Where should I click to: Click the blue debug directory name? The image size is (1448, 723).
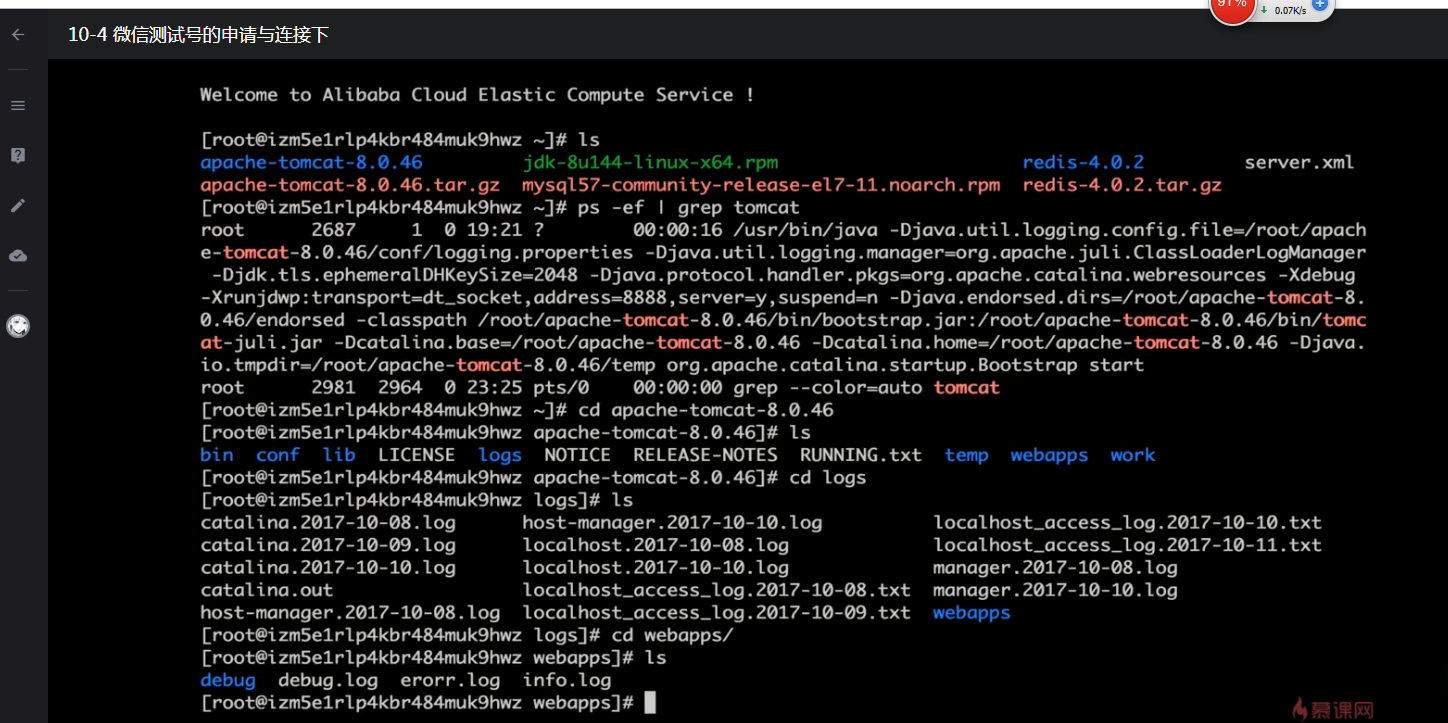(x=228, y=681)
